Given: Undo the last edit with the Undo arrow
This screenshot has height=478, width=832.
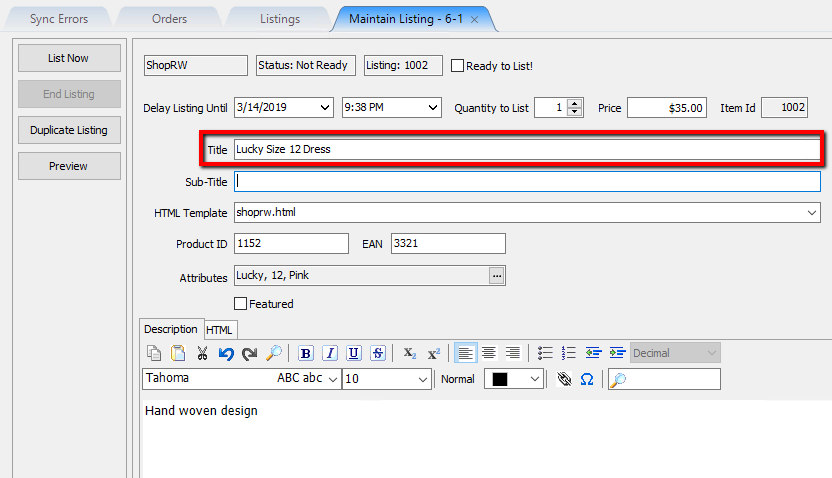Looking at the screenshot, I should point(226,353).
